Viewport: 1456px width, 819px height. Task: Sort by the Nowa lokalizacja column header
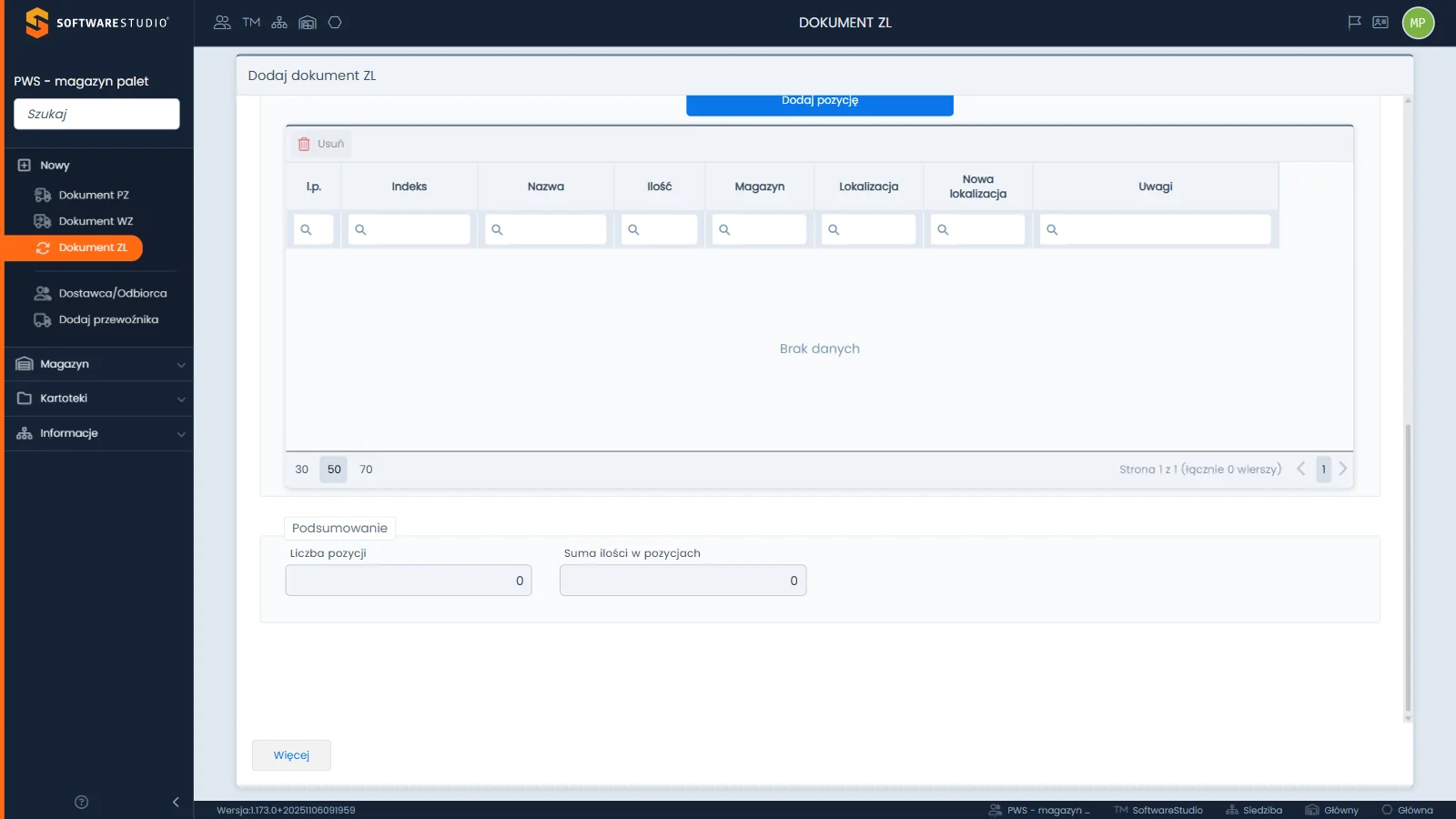click(x=978, y=187)
